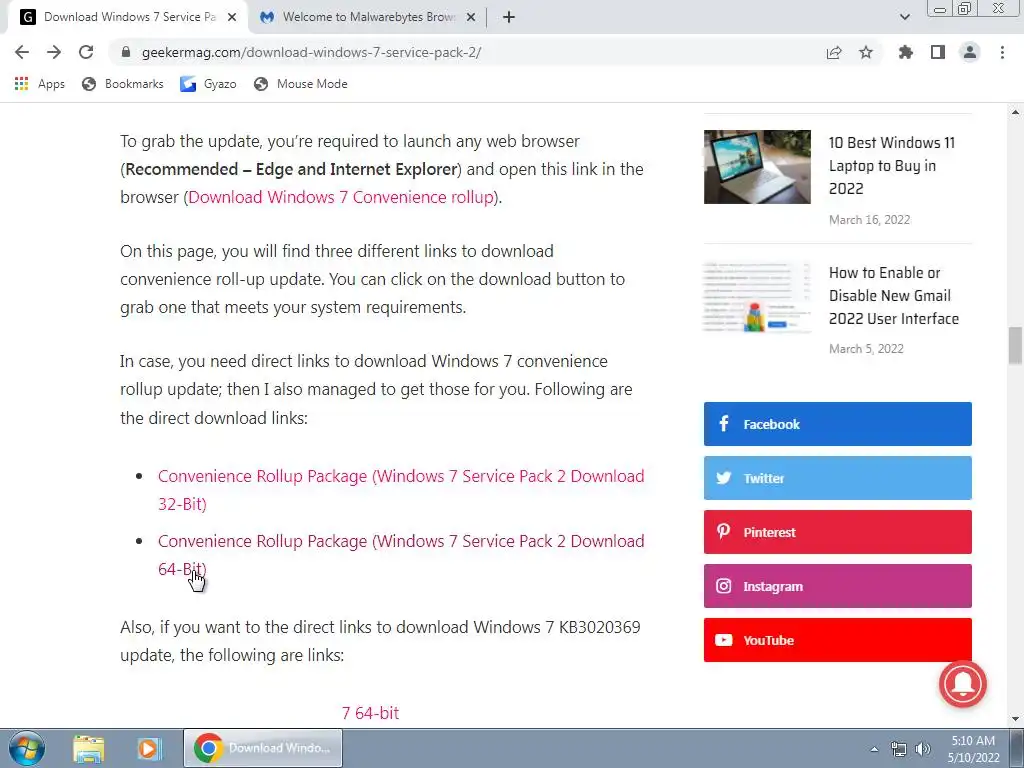Follow on Instagram button
This screenshot has width=1024, height=768.
coord(837,586)
